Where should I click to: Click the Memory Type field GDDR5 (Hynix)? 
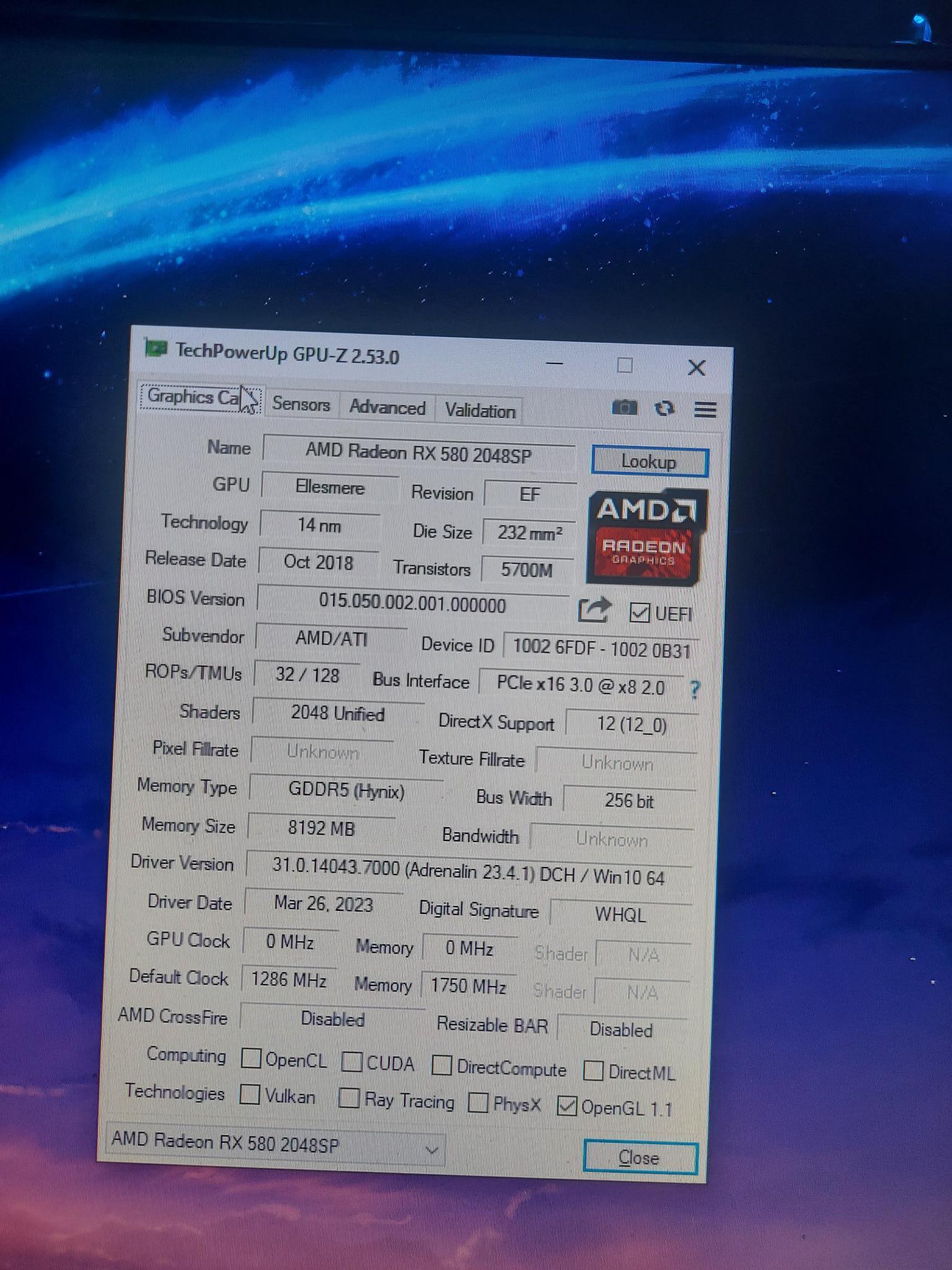click(346, 791)
